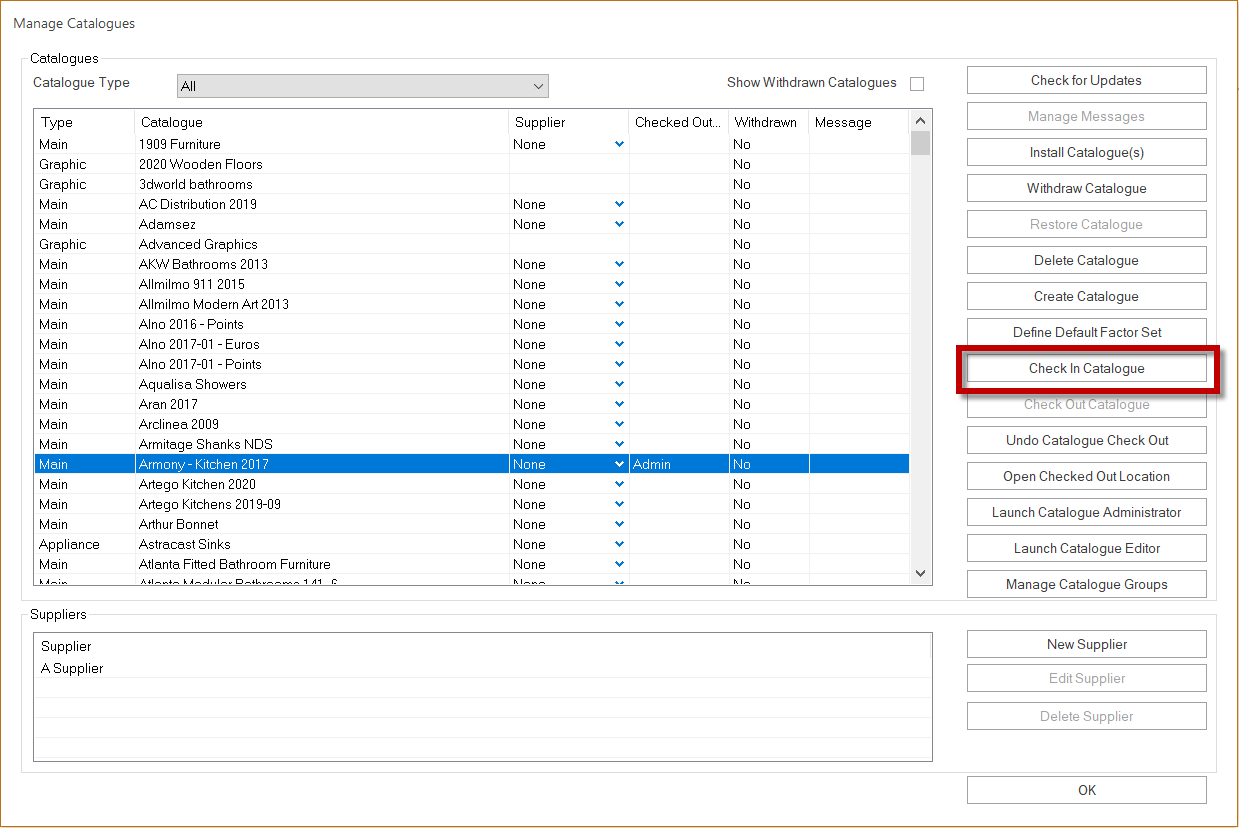
Task: Select the Alno 2017-01 - Points catalogue
Action: click(x=472, y=364)
